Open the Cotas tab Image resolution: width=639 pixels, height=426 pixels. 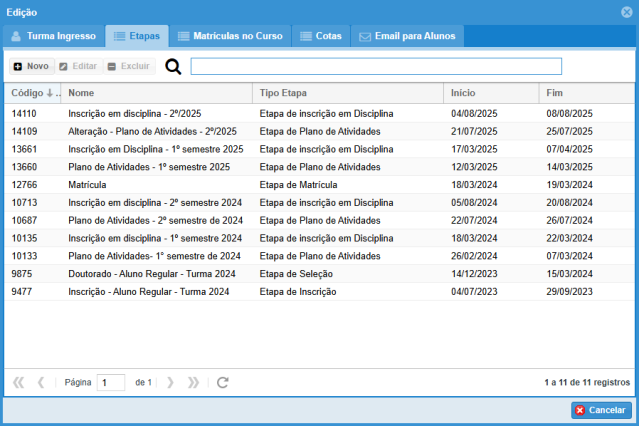click(x=321, y=36)
